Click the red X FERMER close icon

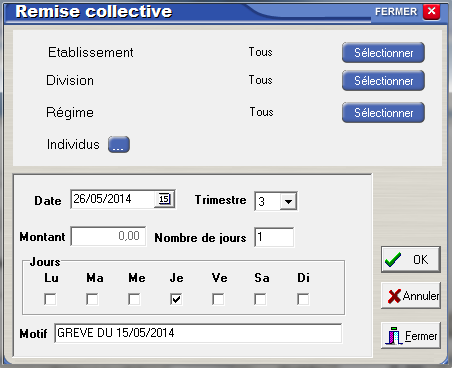tap(431, 12)
